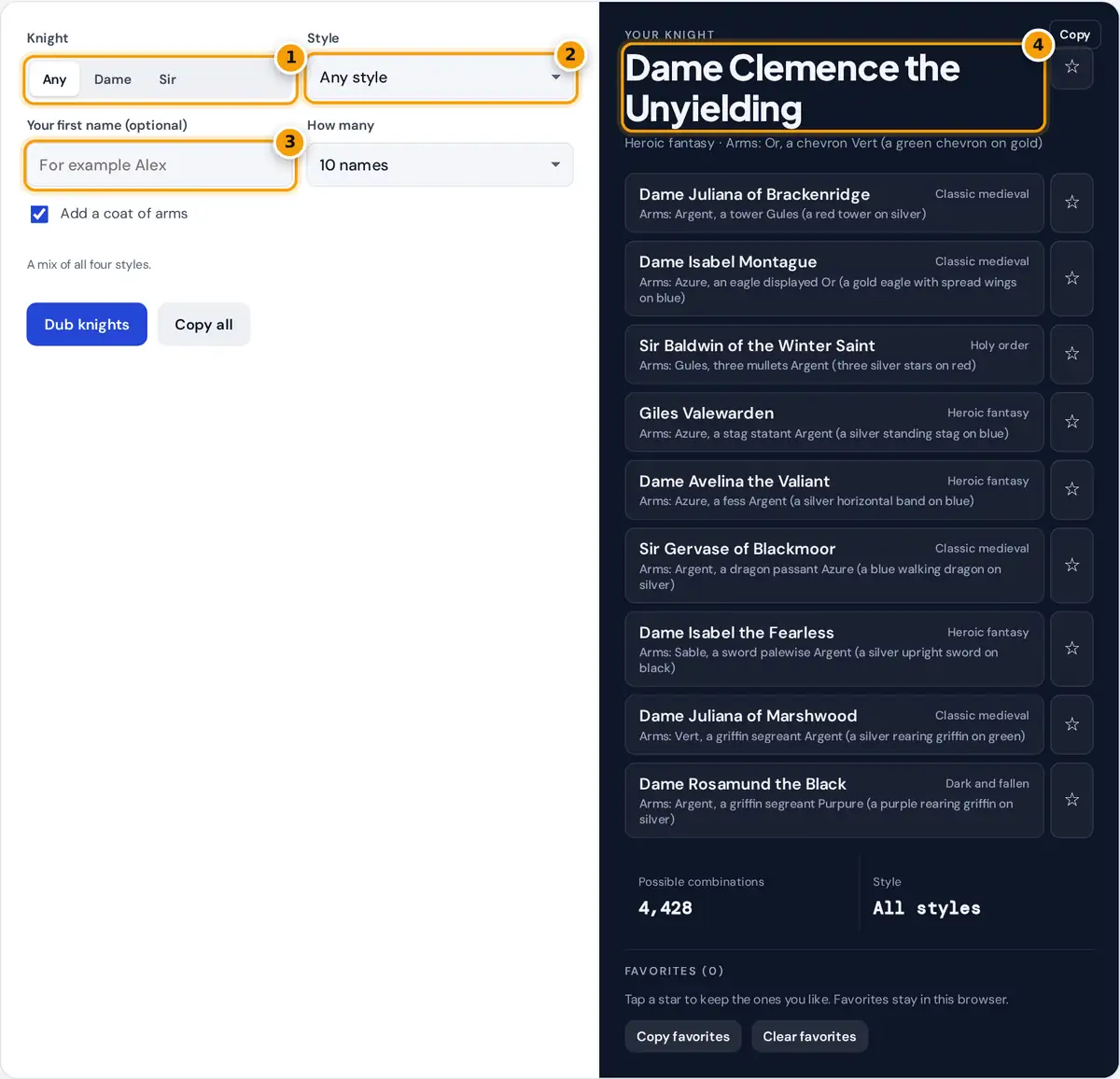Star Dame Avelina the Valiant
Image resolution: width=1120 pixels, height=1079 pixels.
coord(1071,489)
